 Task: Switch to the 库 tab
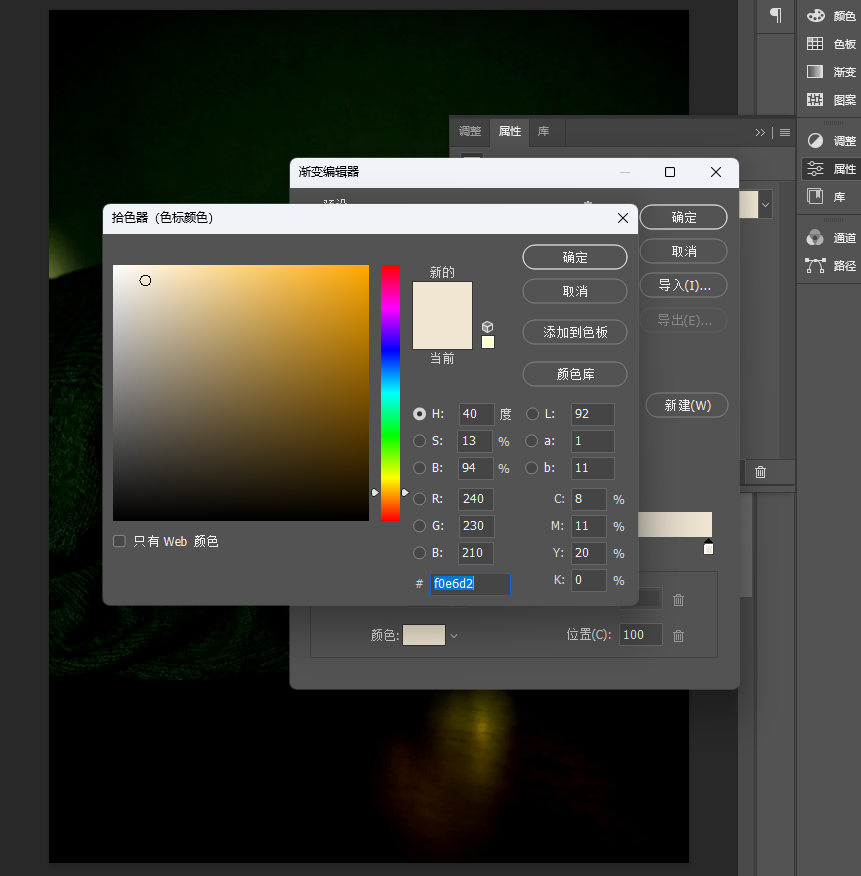point(543,131)
